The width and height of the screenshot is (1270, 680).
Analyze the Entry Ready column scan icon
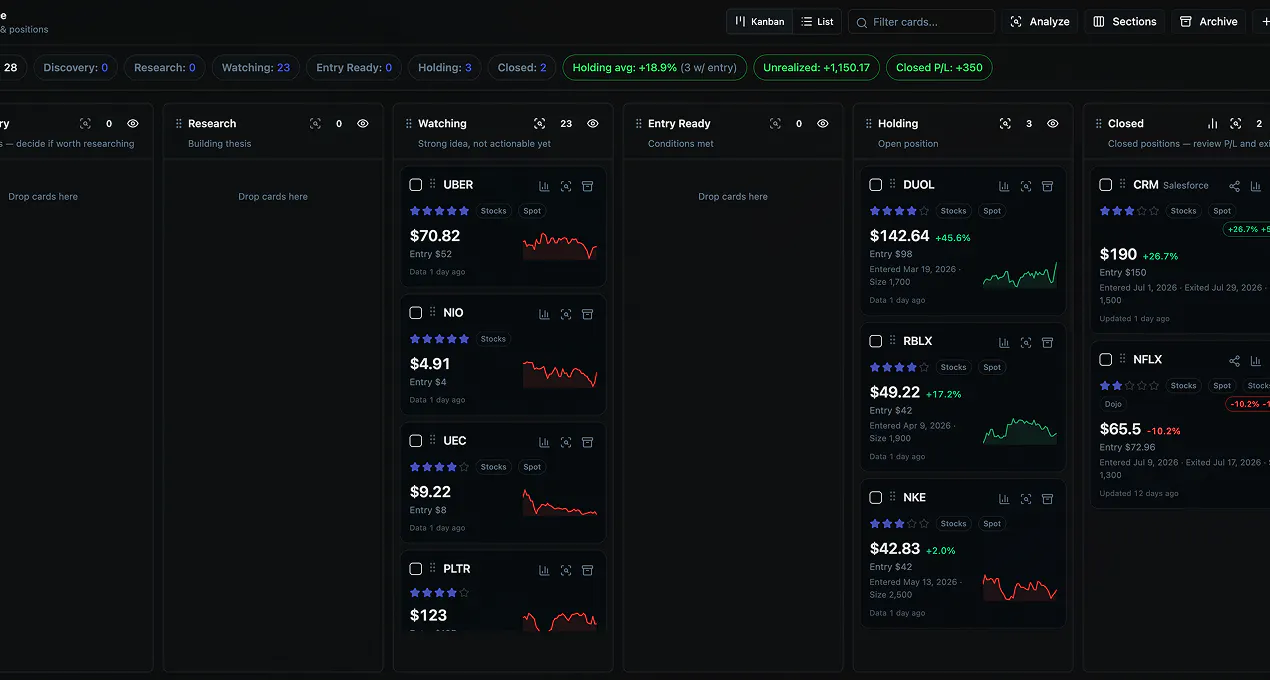775,124
